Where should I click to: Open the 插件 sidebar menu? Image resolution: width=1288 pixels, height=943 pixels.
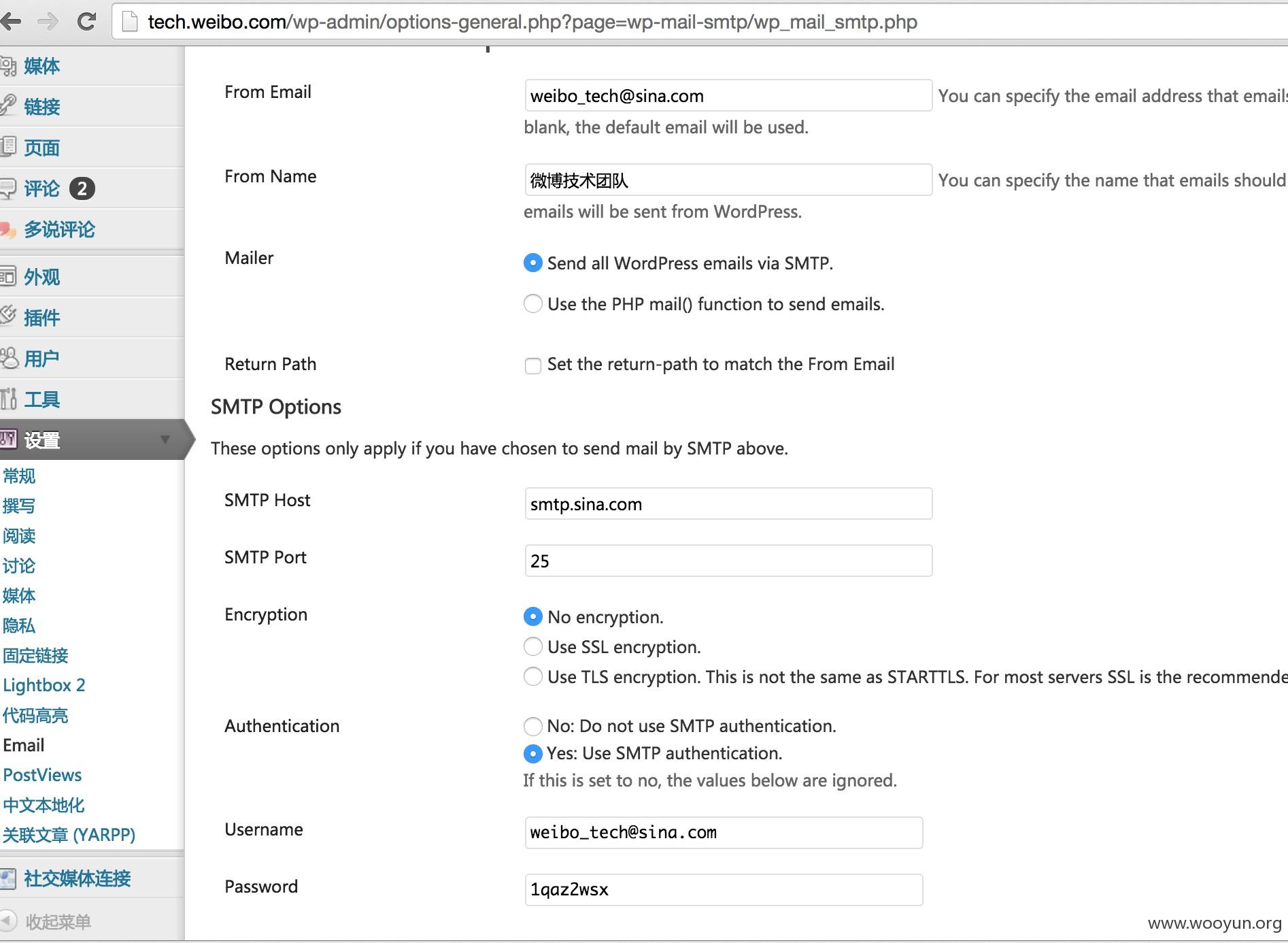click(42, 318)
